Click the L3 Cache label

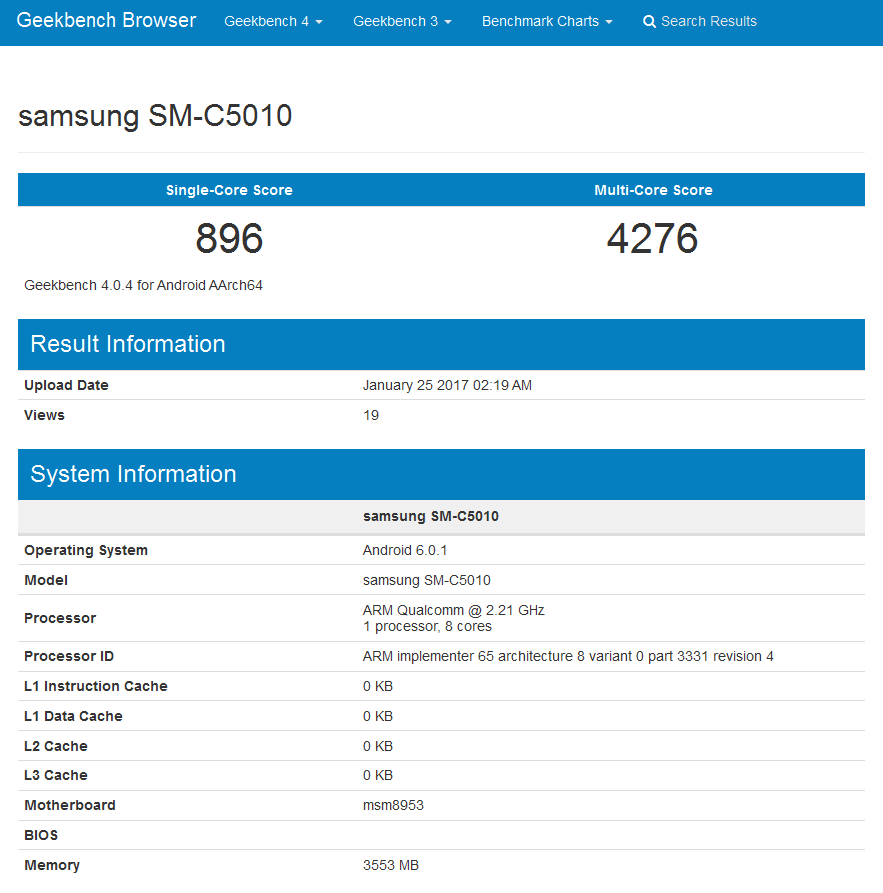56,775
